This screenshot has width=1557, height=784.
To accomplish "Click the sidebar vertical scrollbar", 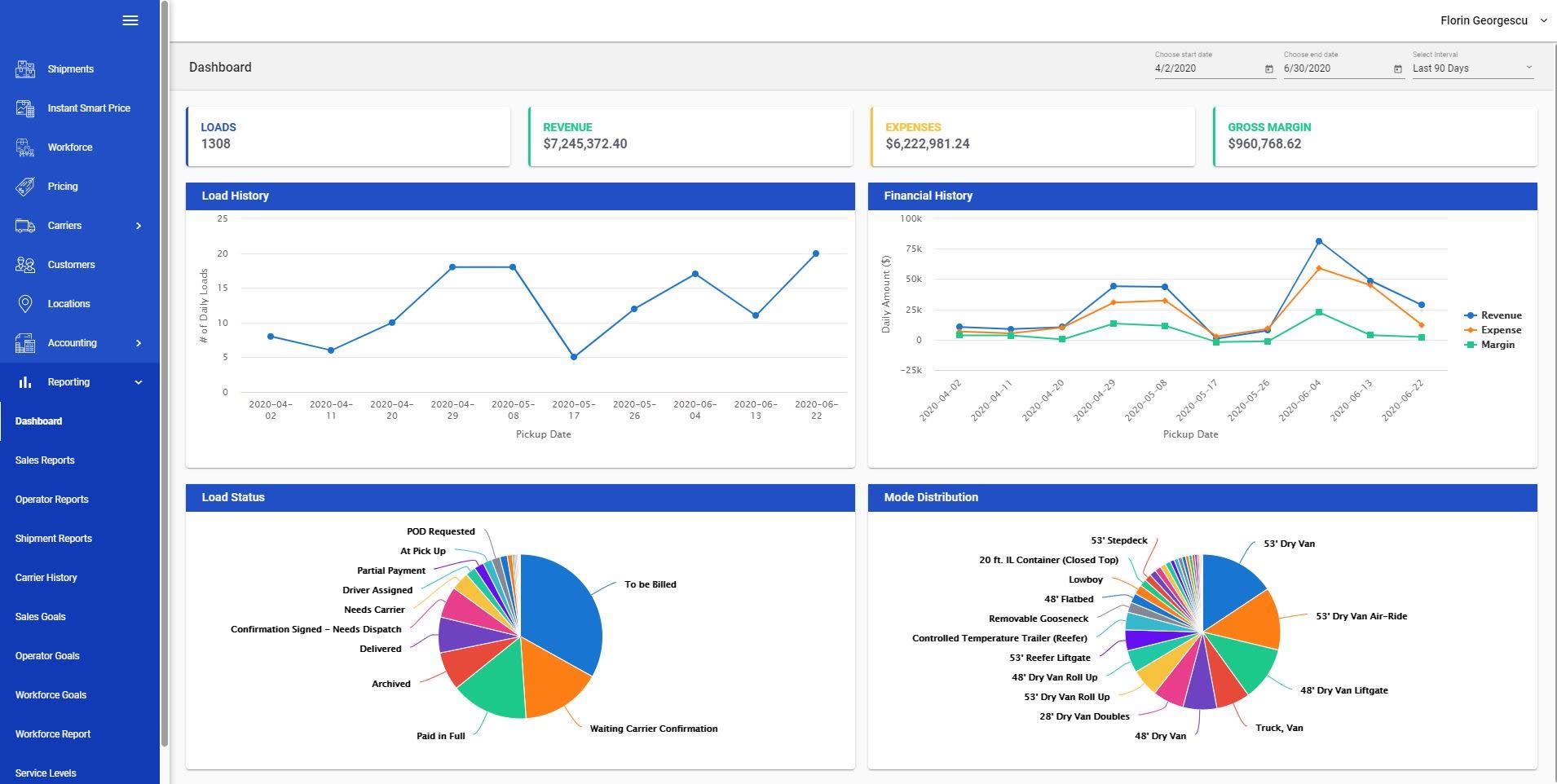I will (165, 373).
